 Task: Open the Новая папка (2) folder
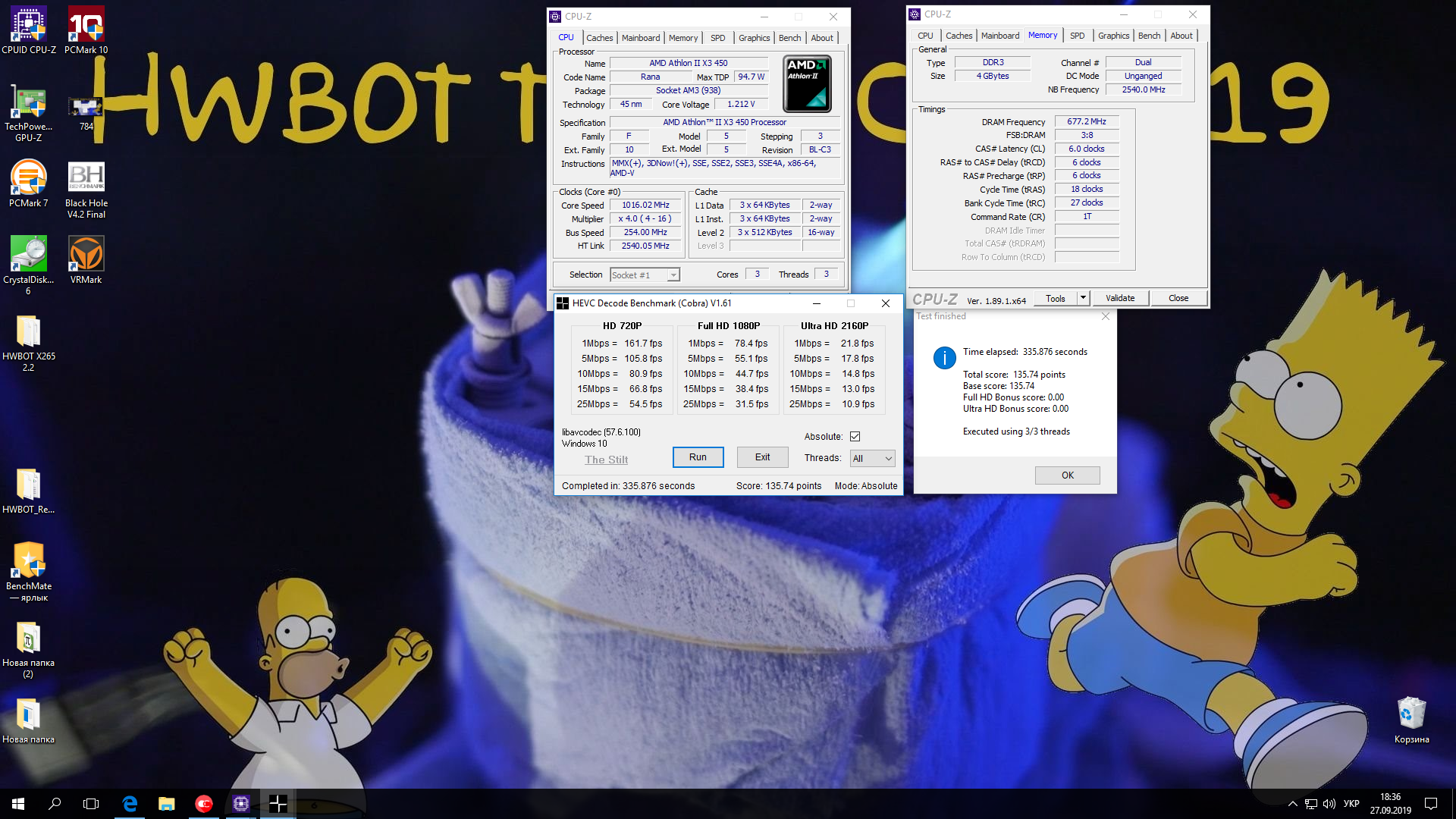click(29, 650)
